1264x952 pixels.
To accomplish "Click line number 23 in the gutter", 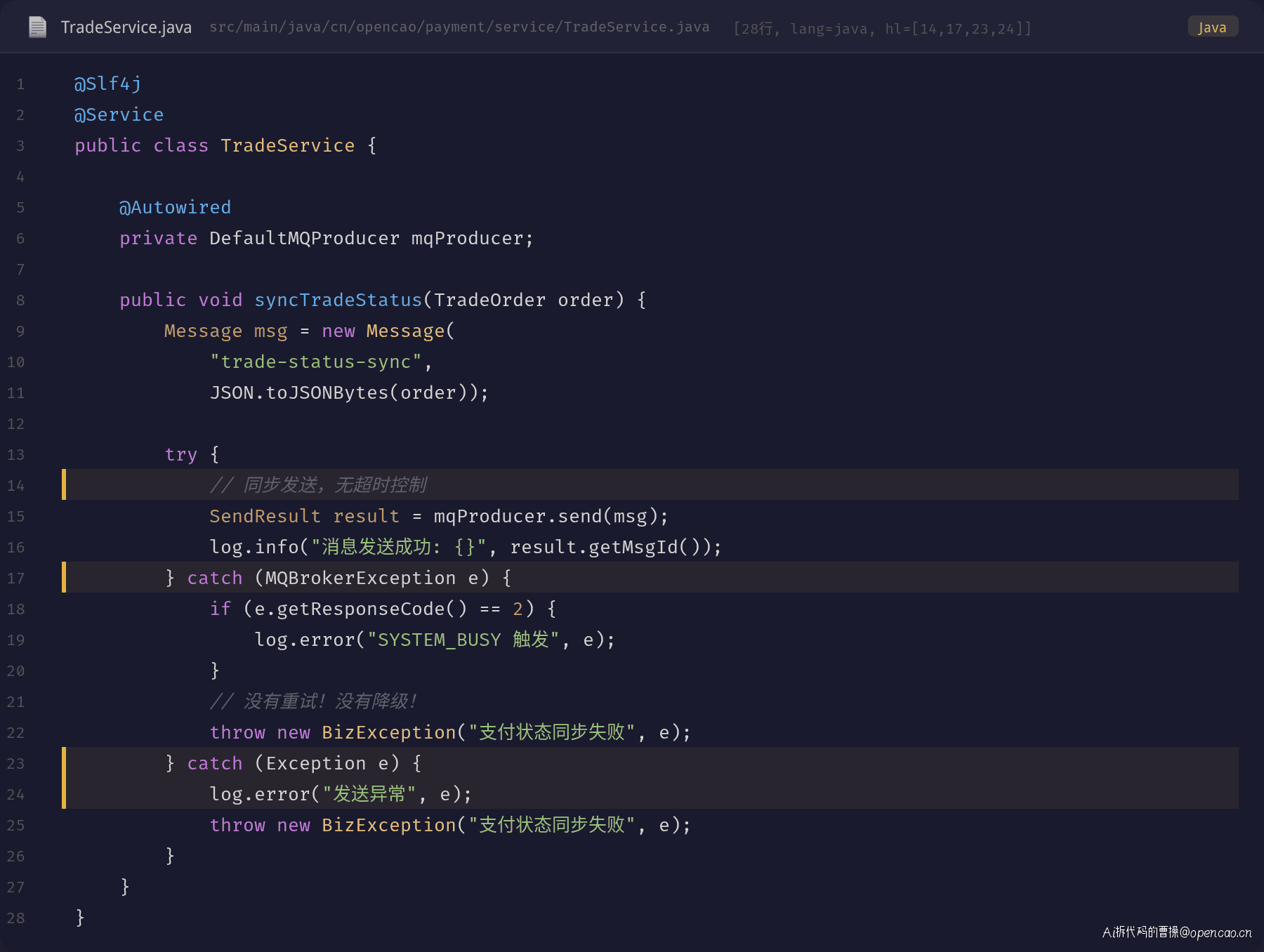I will click(x=16, y=763).
